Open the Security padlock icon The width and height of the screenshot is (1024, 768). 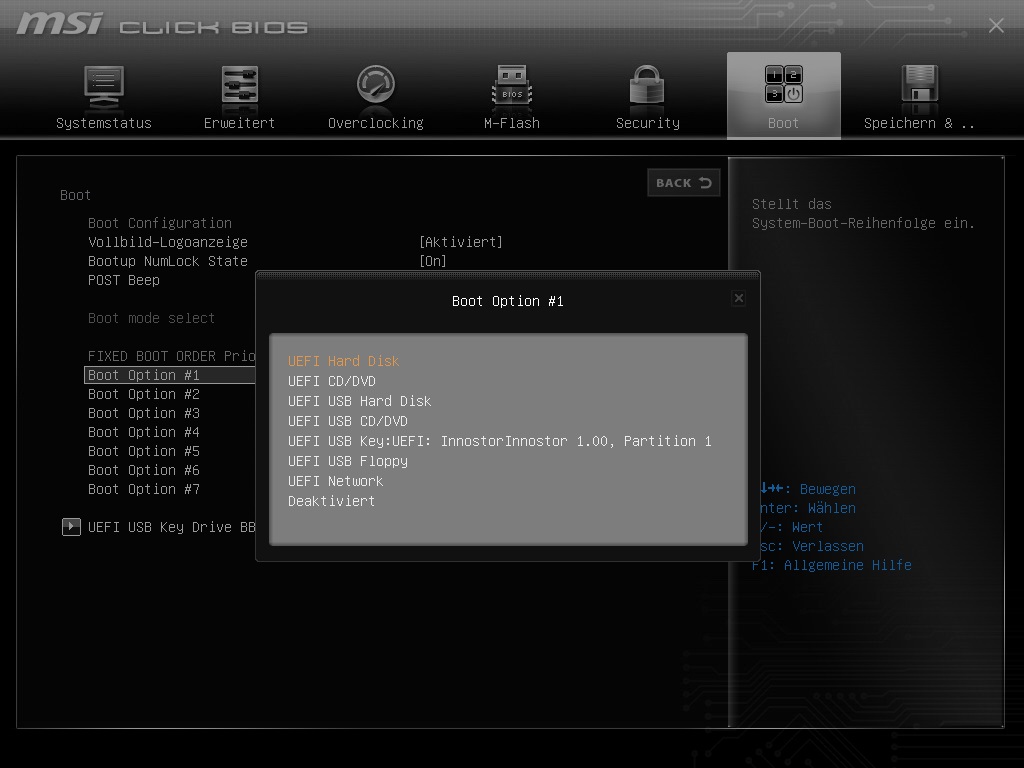tap(647, 85)
